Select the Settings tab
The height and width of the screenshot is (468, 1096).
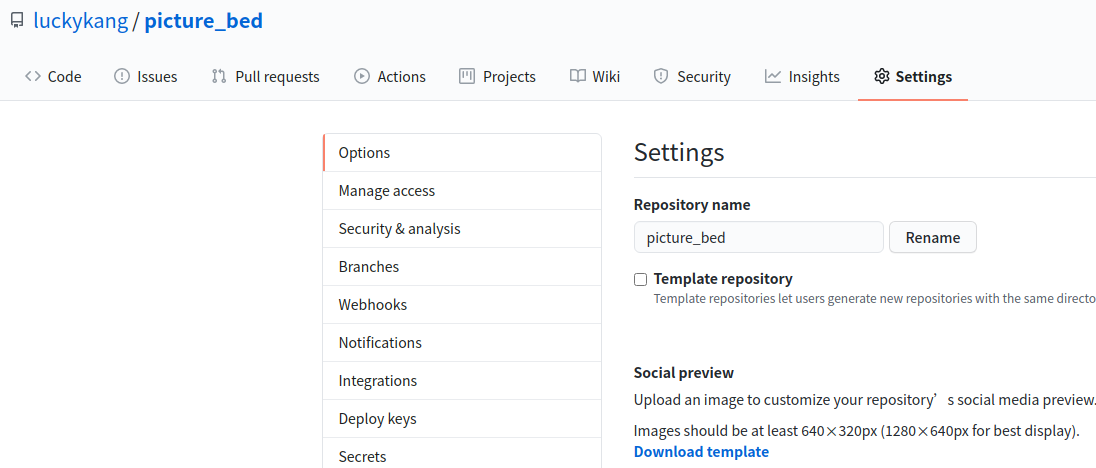[913, 77]
